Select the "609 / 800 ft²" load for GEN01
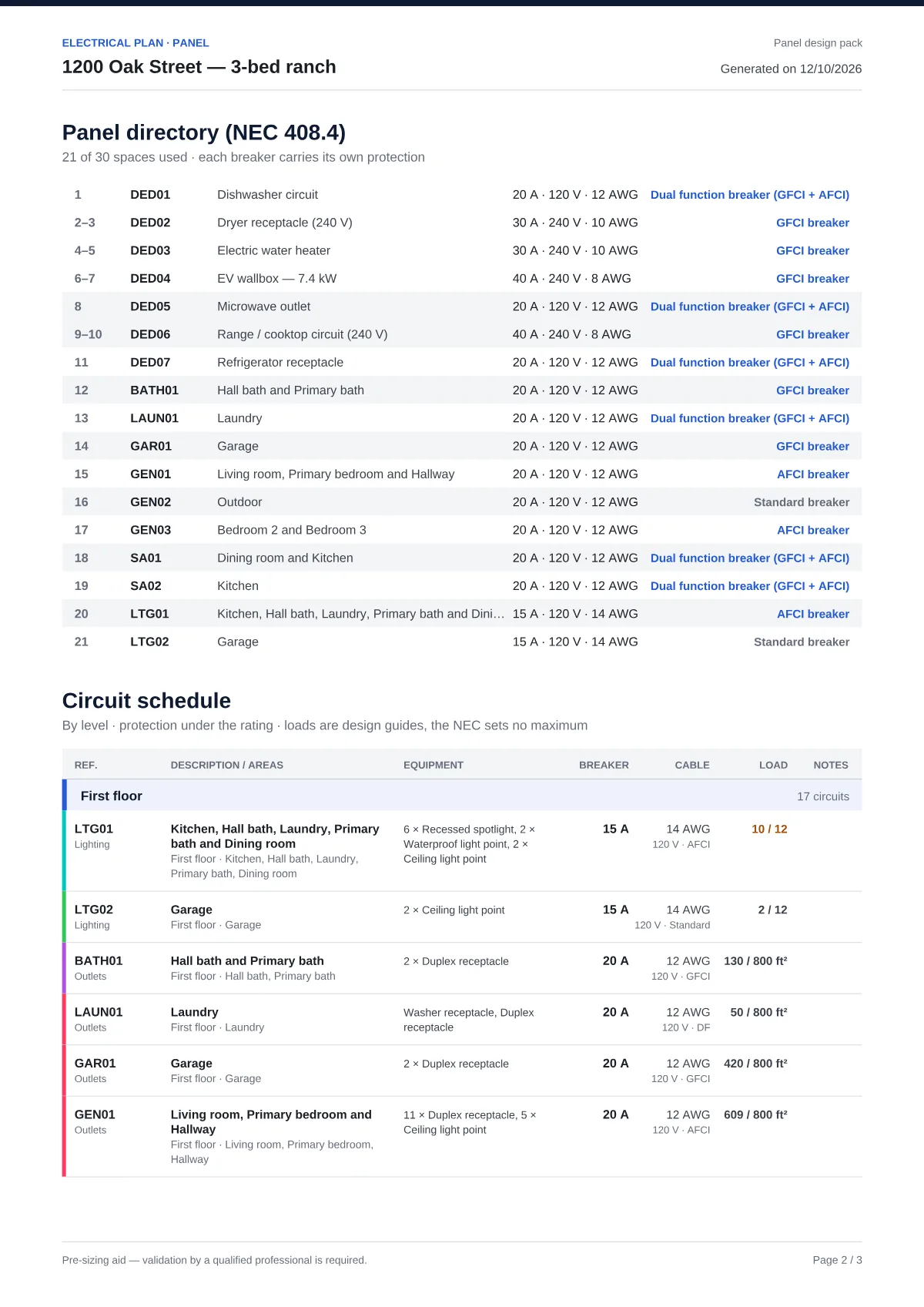924x1307 pixels. click(x=755, y=1114)
